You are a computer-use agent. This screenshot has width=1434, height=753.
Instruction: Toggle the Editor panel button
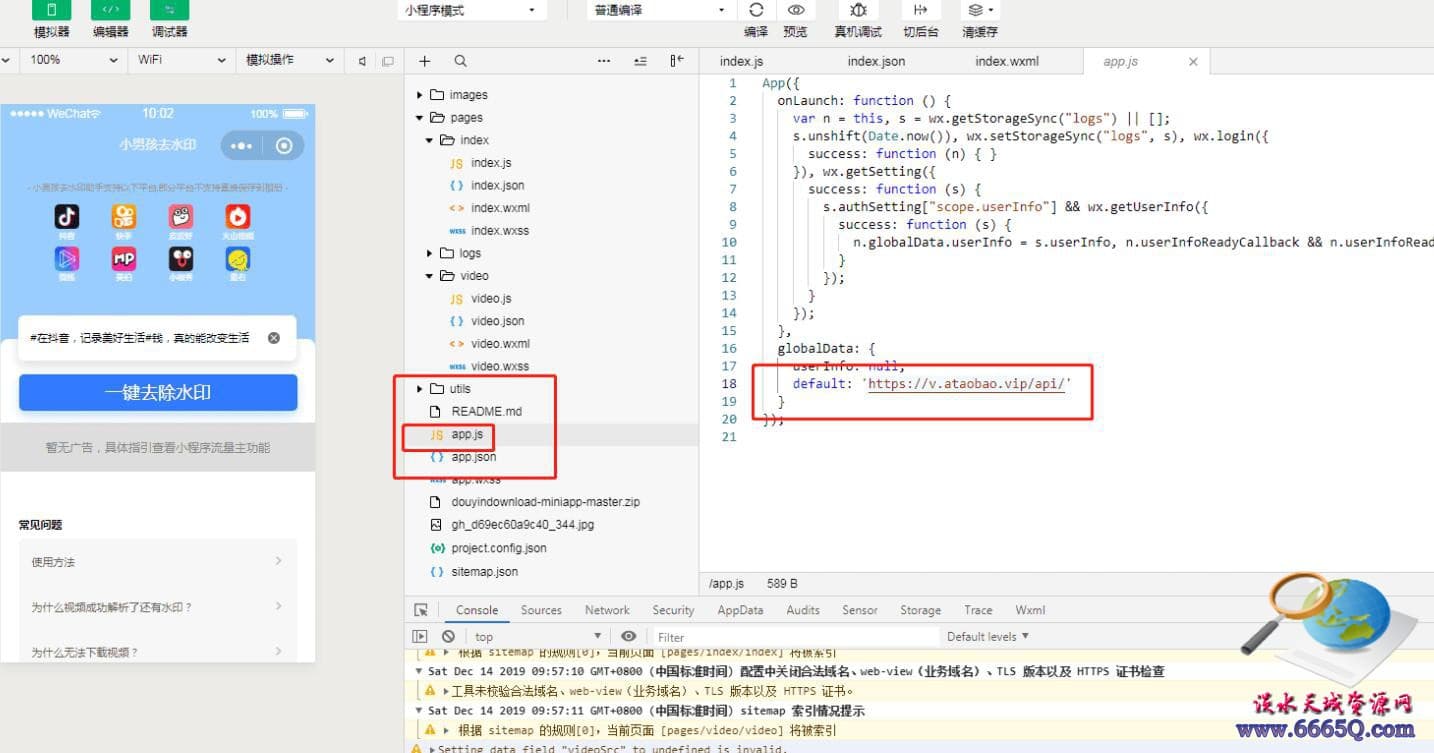point(110,10)
